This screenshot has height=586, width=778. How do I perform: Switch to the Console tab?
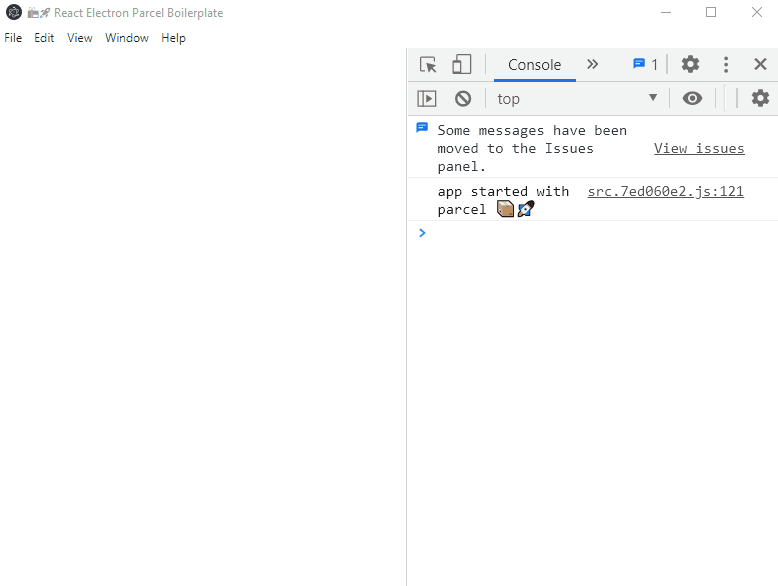[x=534, y=65]
